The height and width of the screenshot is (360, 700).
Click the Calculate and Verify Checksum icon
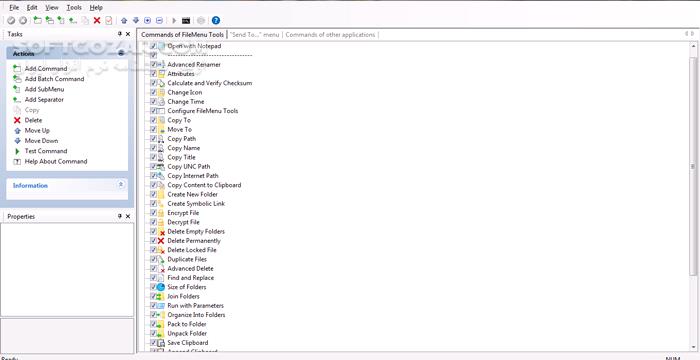(x=161, y=83)
